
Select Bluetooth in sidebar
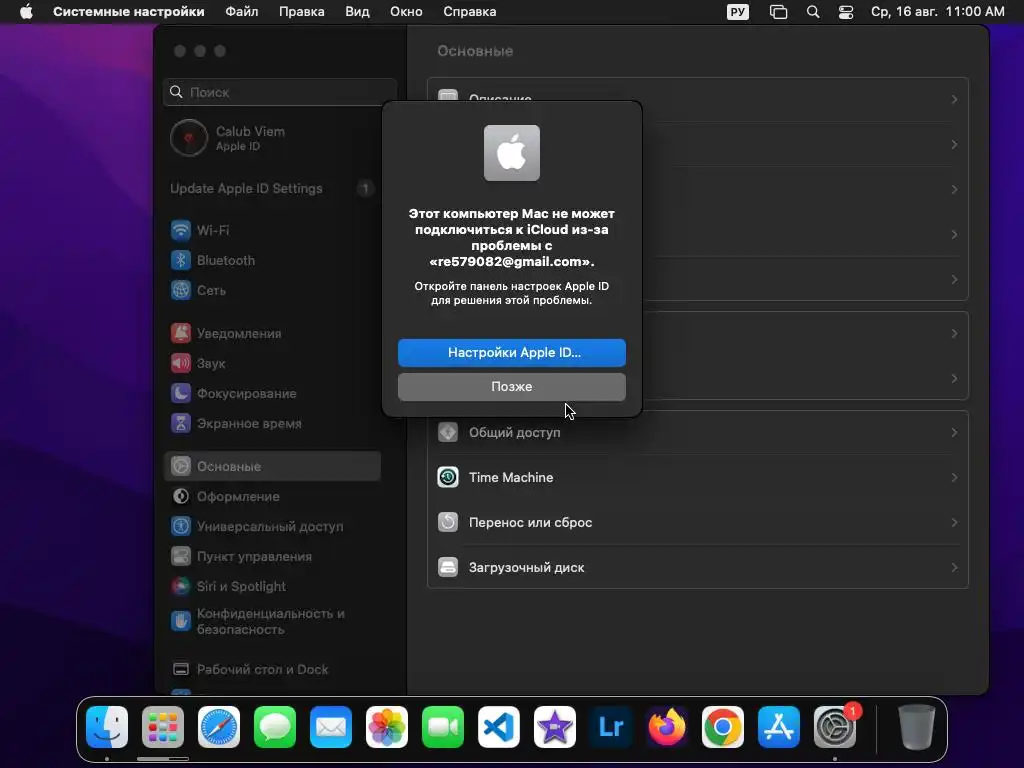[x=272, y=261]
